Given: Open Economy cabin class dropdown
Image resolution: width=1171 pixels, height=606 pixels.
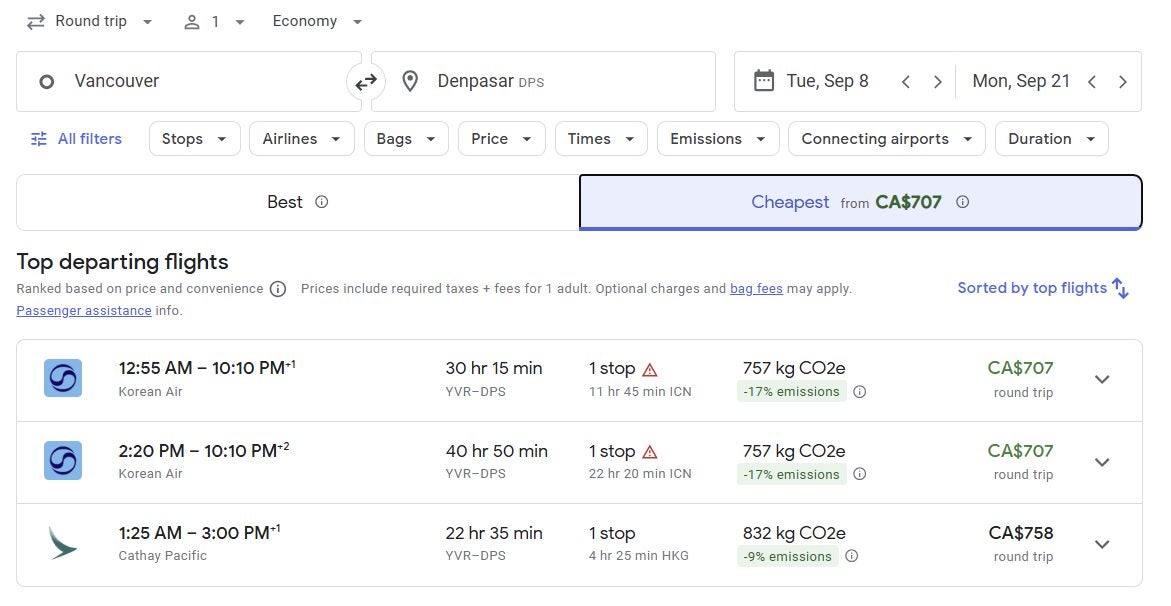Looking at the screenshot, I should click(x=317, y=21).
